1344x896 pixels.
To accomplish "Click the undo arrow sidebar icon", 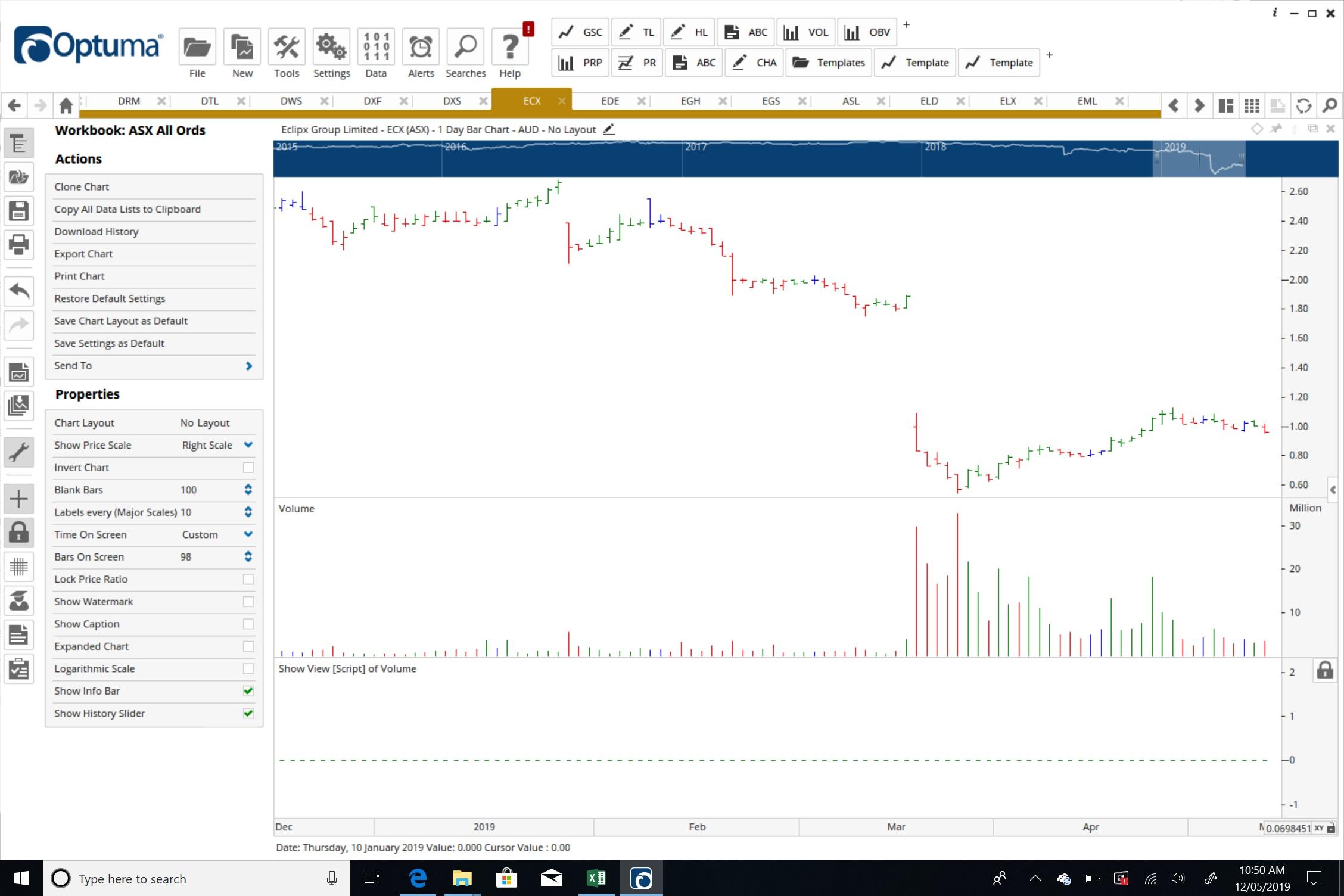I will pyautogui.click(x=18, y=291).
